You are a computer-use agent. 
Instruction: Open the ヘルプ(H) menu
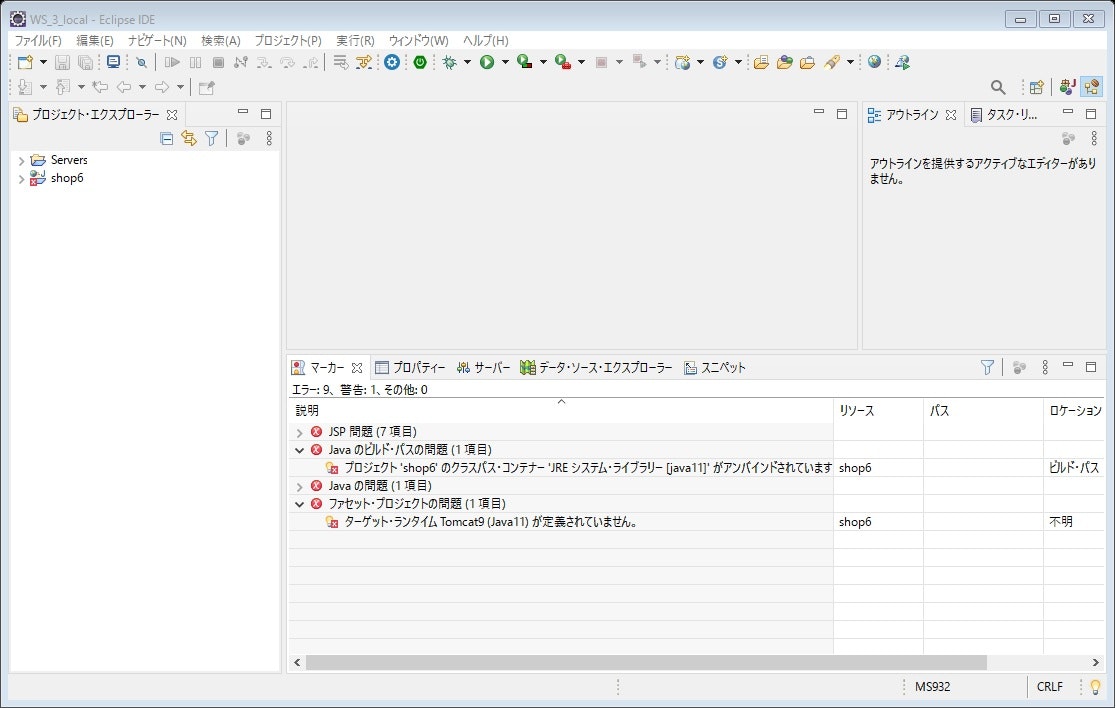pos(485,41)
